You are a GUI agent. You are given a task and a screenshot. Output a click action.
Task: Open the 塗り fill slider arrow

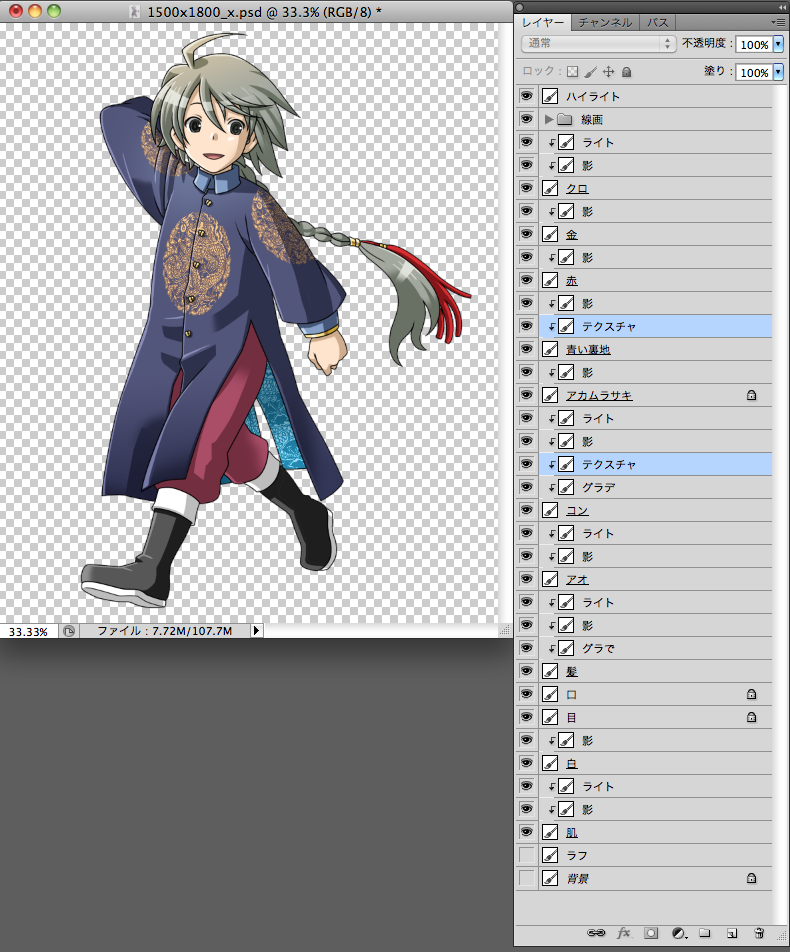778,72
